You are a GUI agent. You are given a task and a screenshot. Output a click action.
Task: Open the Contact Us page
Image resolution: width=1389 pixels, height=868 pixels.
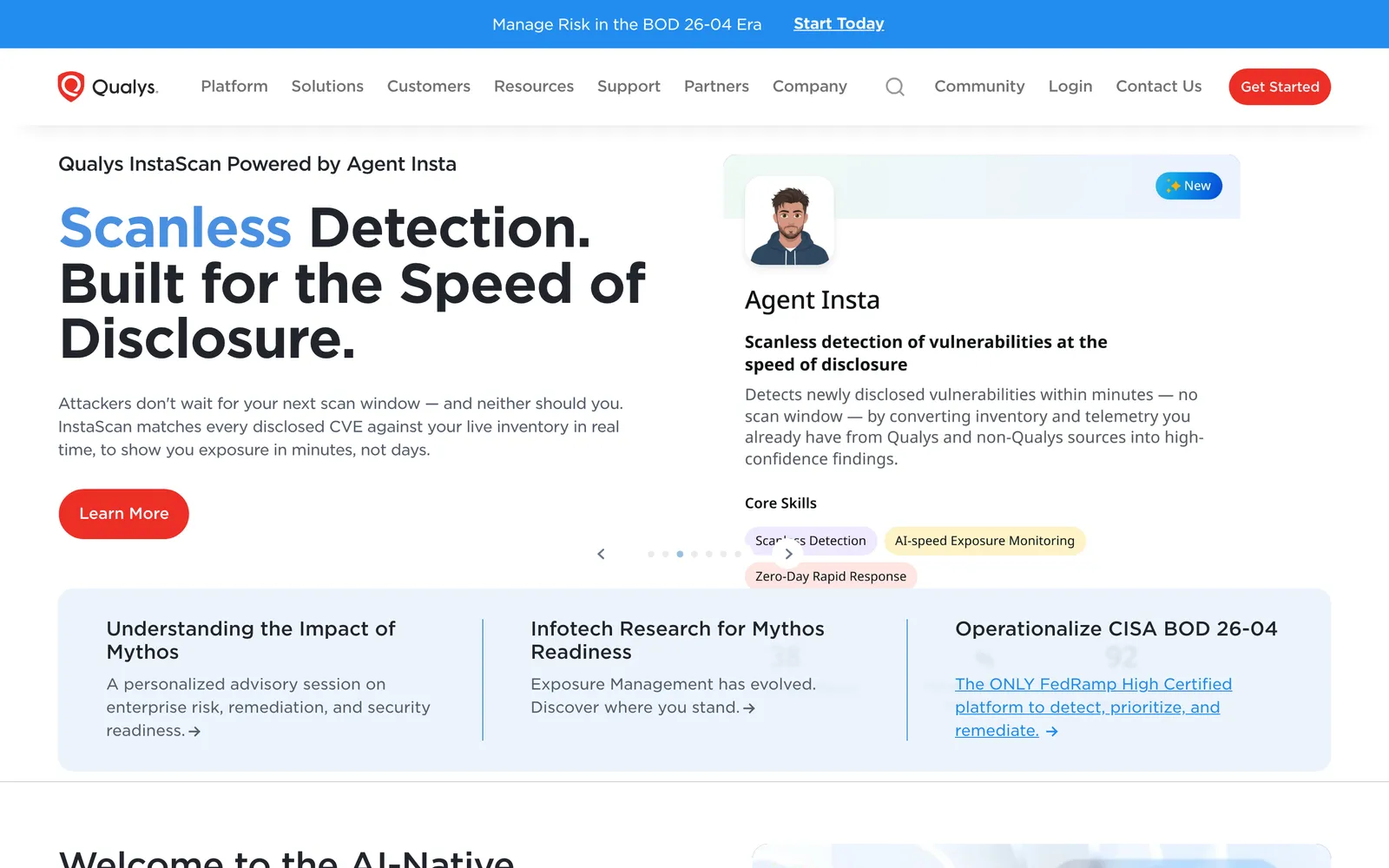point(1159,87)
